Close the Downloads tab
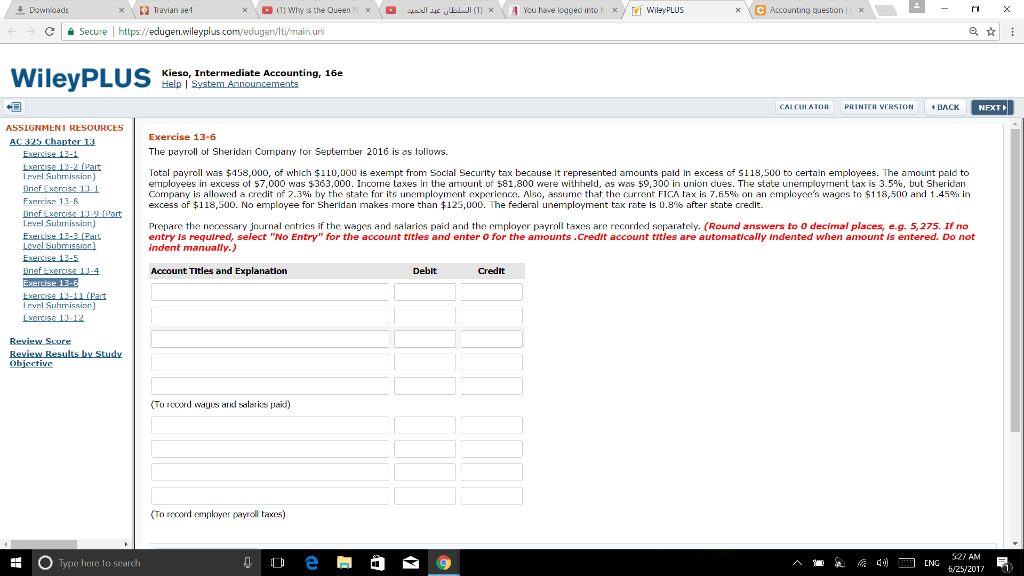Screen dimensions: 1024x576 point(121,10)
